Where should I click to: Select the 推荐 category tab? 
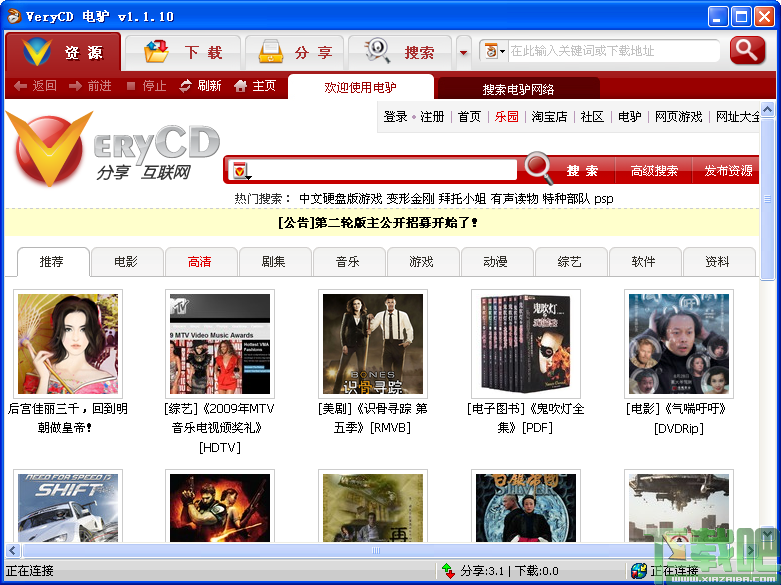tap(52, 262)
